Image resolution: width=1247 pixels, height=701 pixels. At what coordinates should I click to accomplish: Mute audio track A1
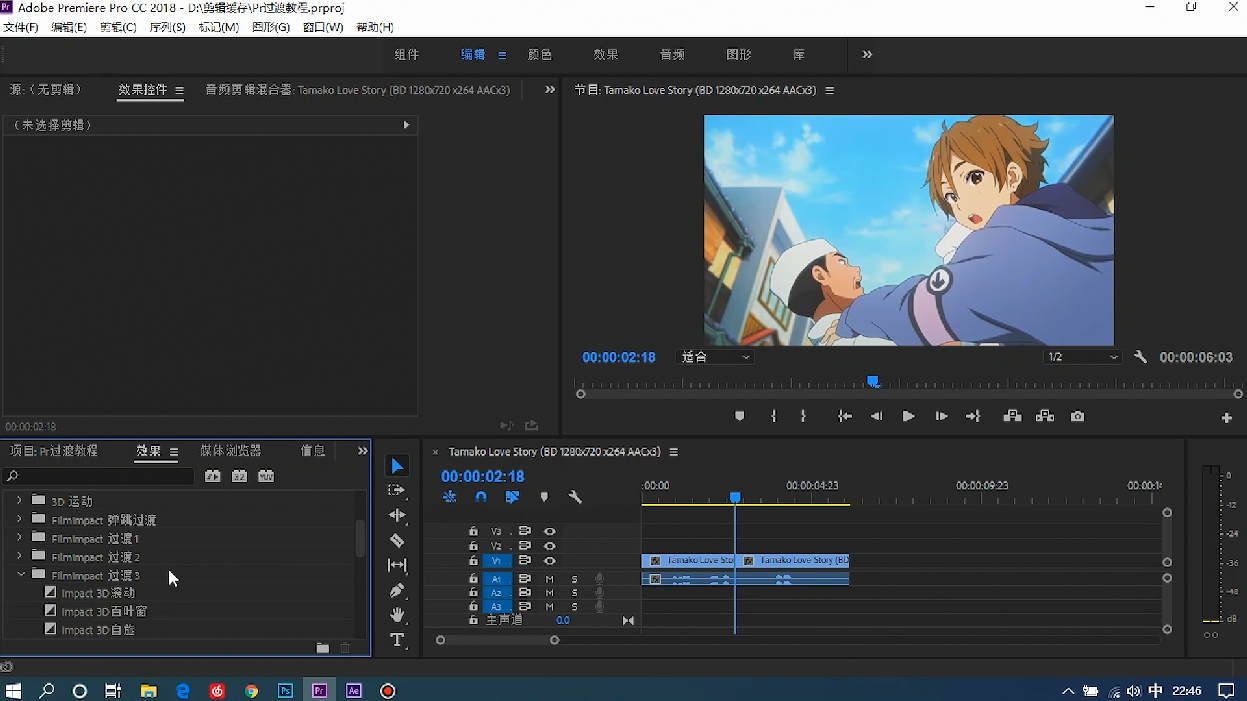pyautogui.click(x=549, y=579)
